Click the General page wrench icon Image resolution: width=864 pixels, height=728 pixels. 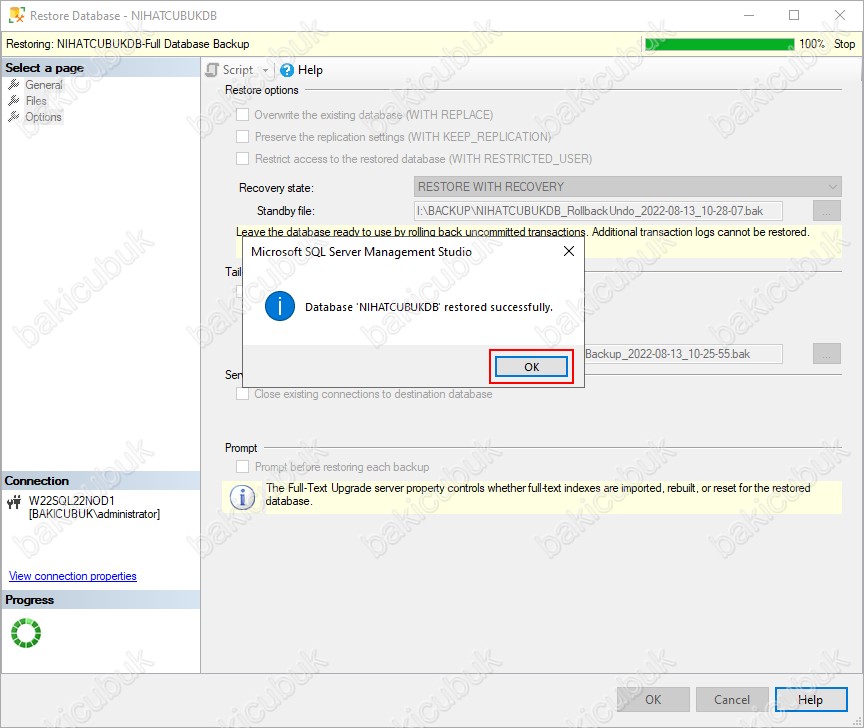[14, 84]
